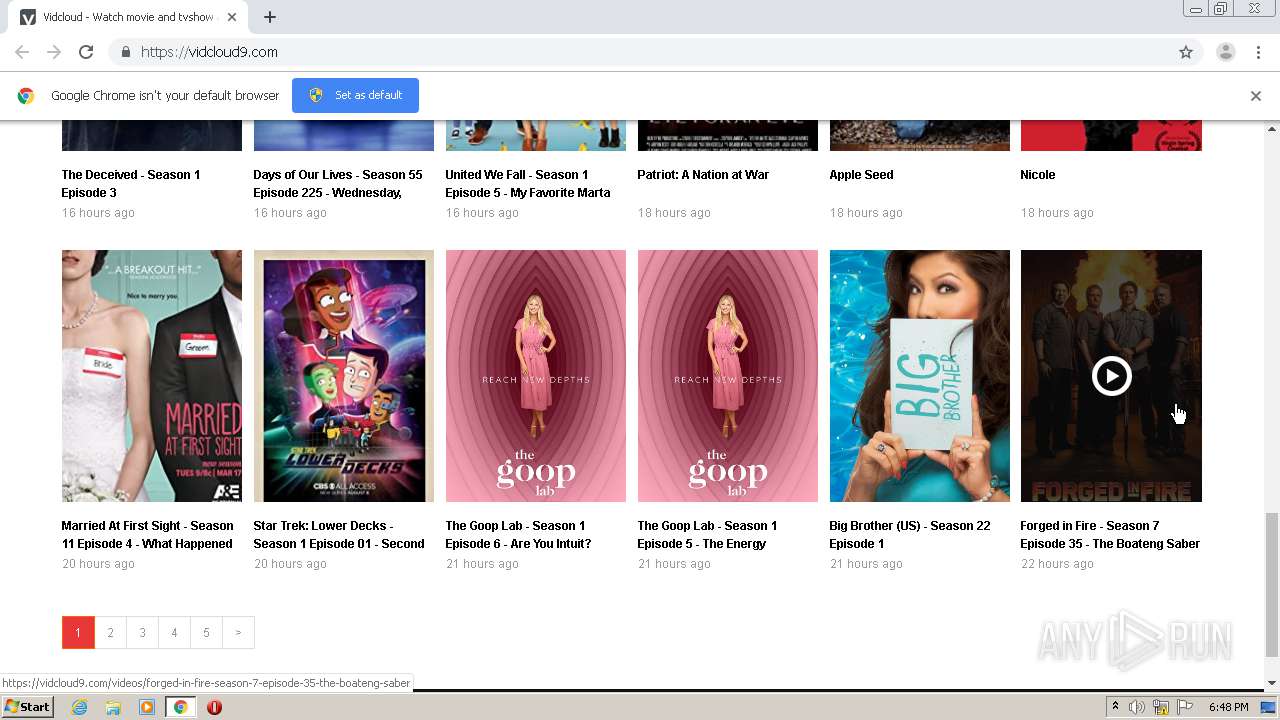Open the media player taskbar icon
The image size is (1280, 720).
pos(147,707)
